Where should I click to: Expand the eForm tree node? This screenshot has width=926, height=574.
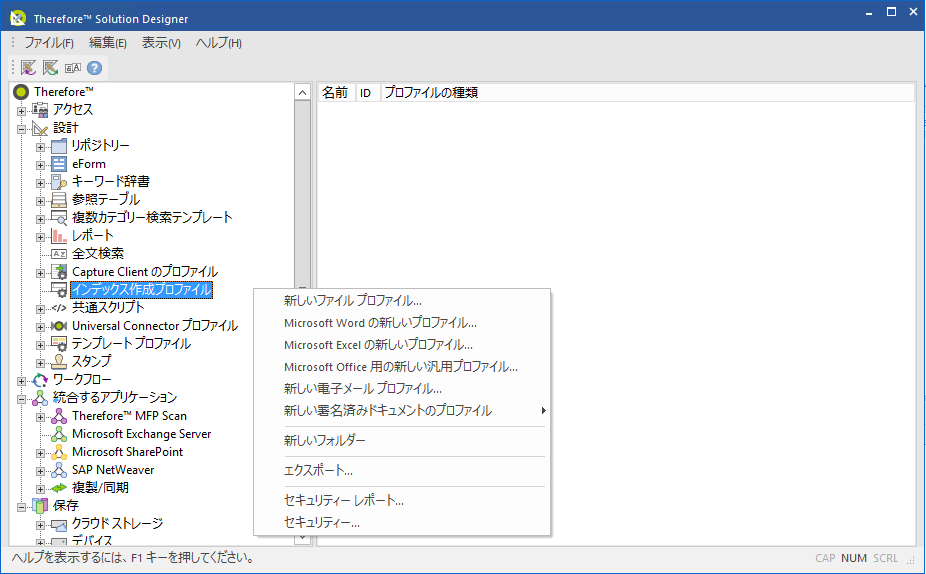(x=40, y=165)
